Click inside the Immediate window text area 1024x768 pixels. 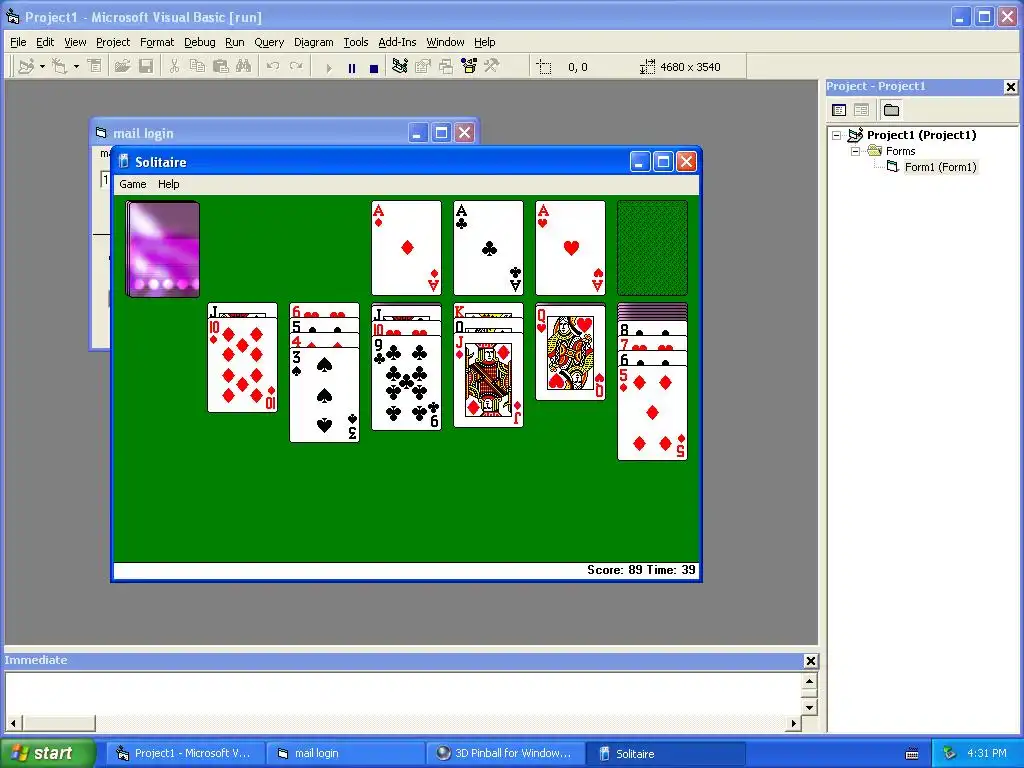click(403, 694)
